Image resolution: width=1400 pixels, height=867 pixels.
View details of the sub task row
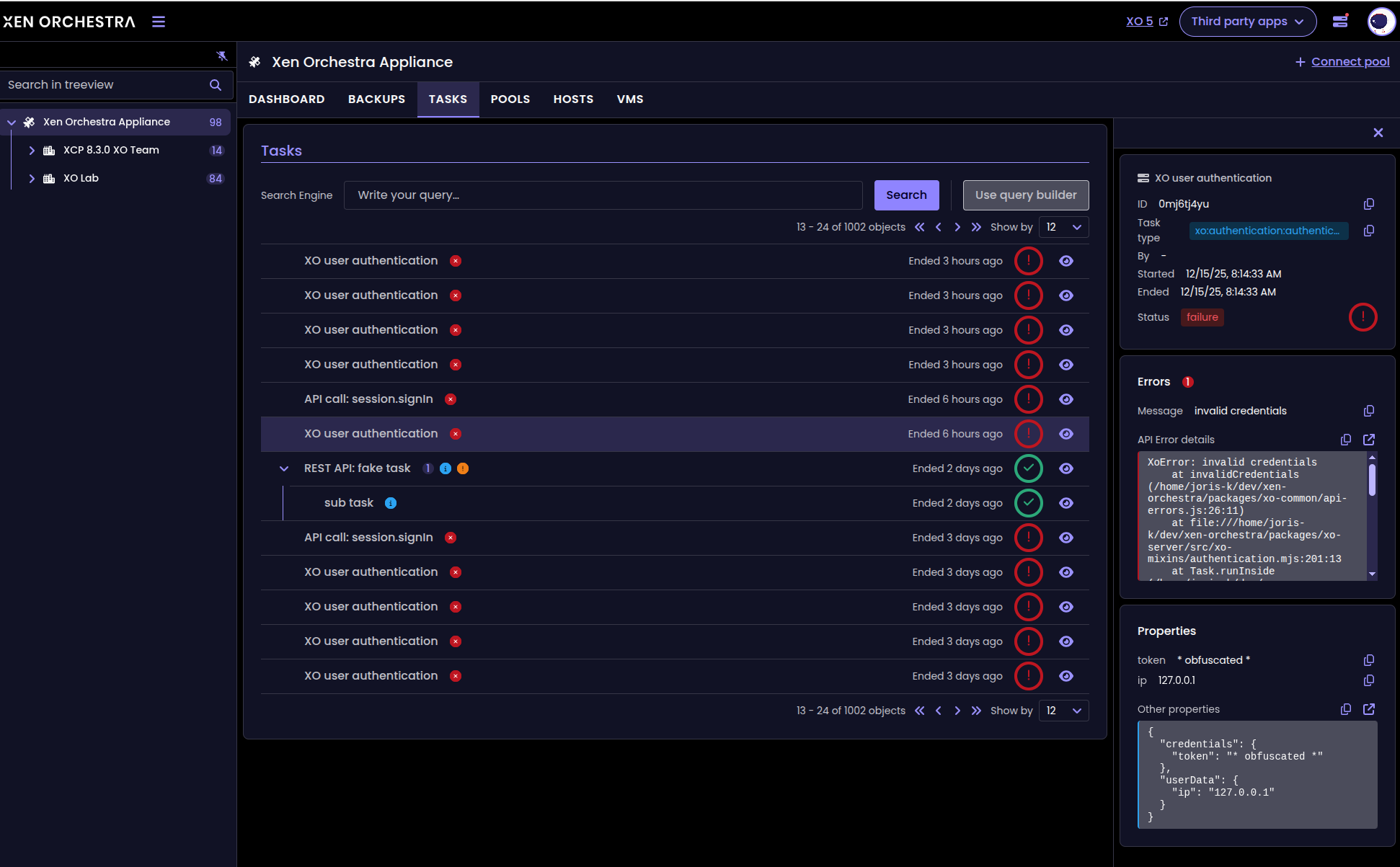1065,503
